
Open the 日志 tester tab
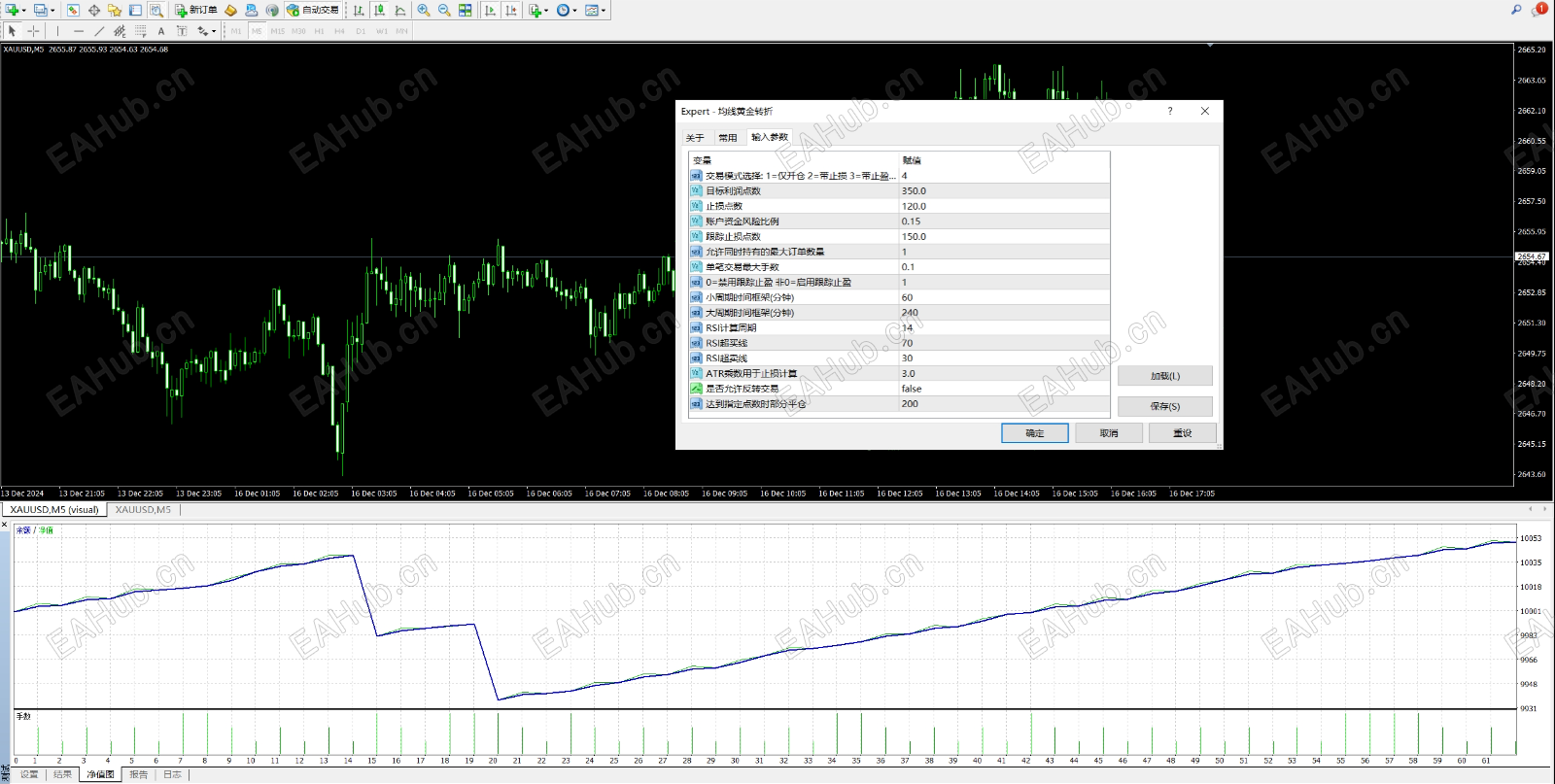[172, 774]
